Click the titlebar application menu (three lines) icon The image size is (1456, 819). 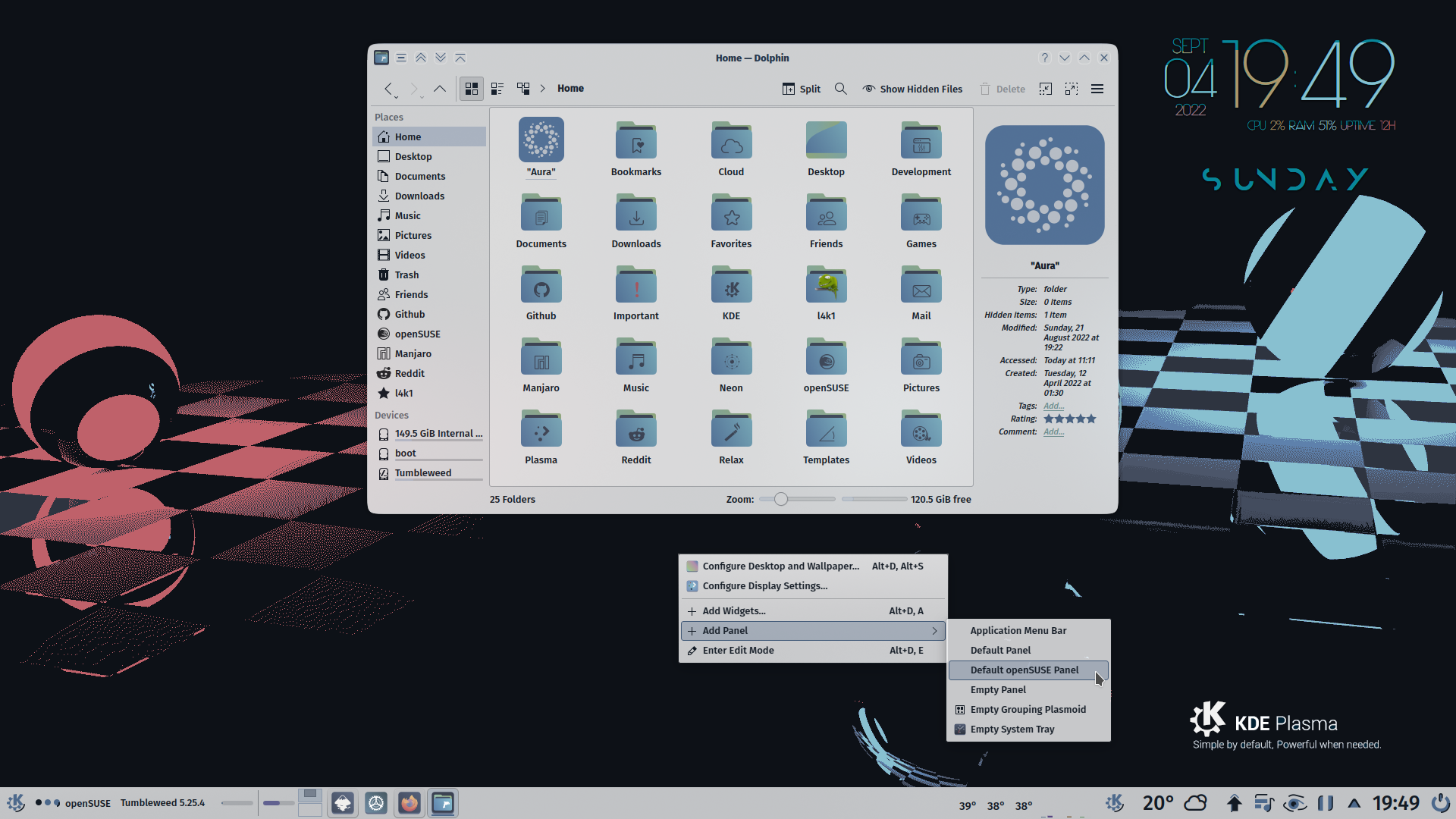(401, 58)
